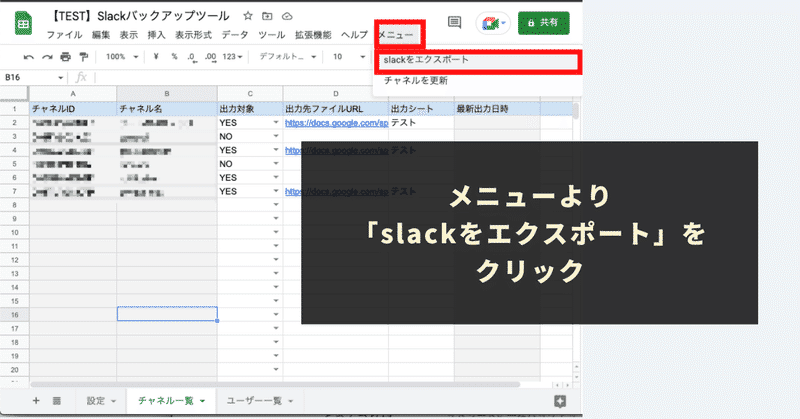
Task: Select column C header
Action: tap(250, 94)
